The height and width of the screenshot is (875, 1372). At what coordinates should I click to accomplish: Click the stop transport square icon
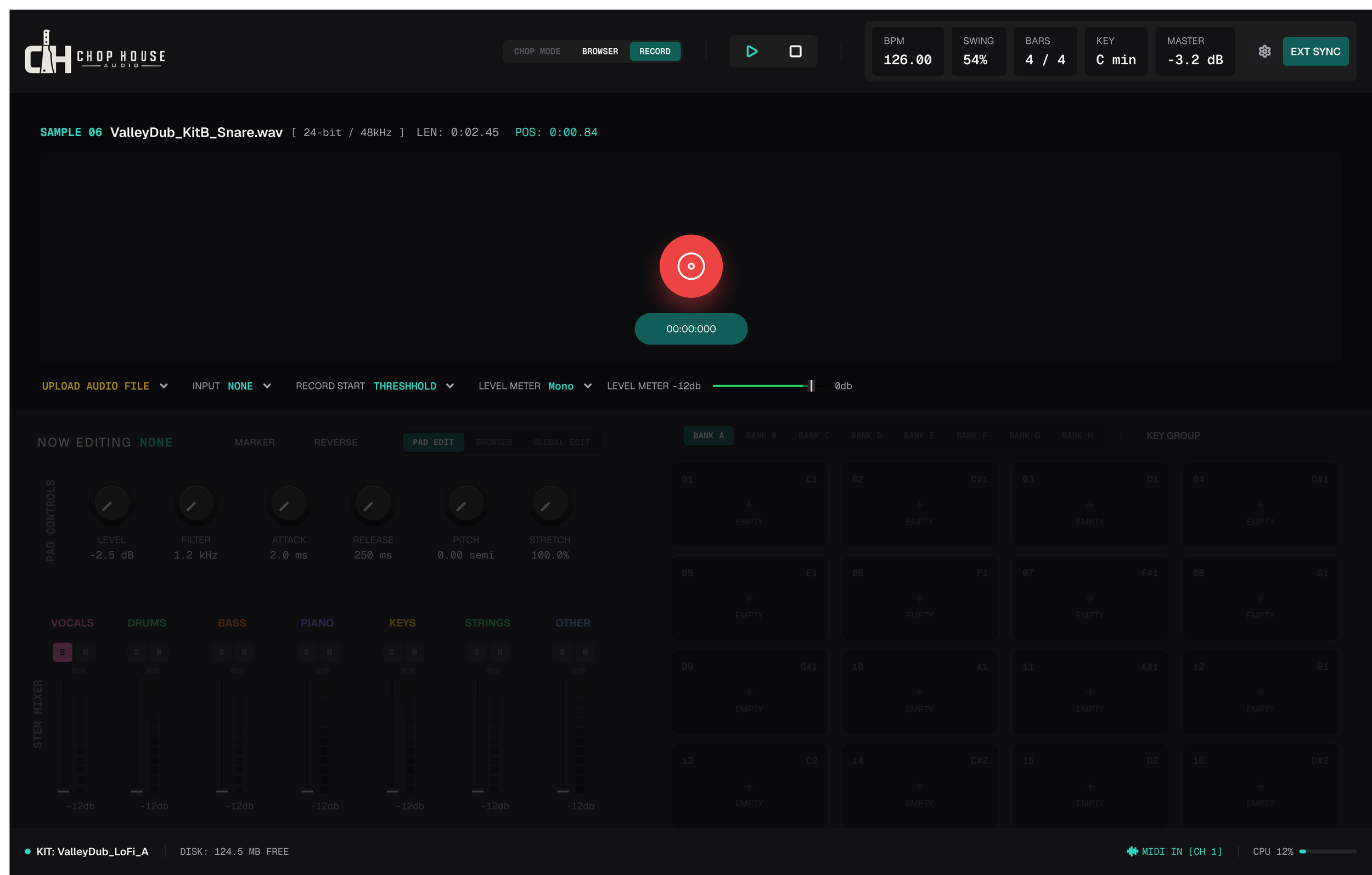(x=795, y=51)
